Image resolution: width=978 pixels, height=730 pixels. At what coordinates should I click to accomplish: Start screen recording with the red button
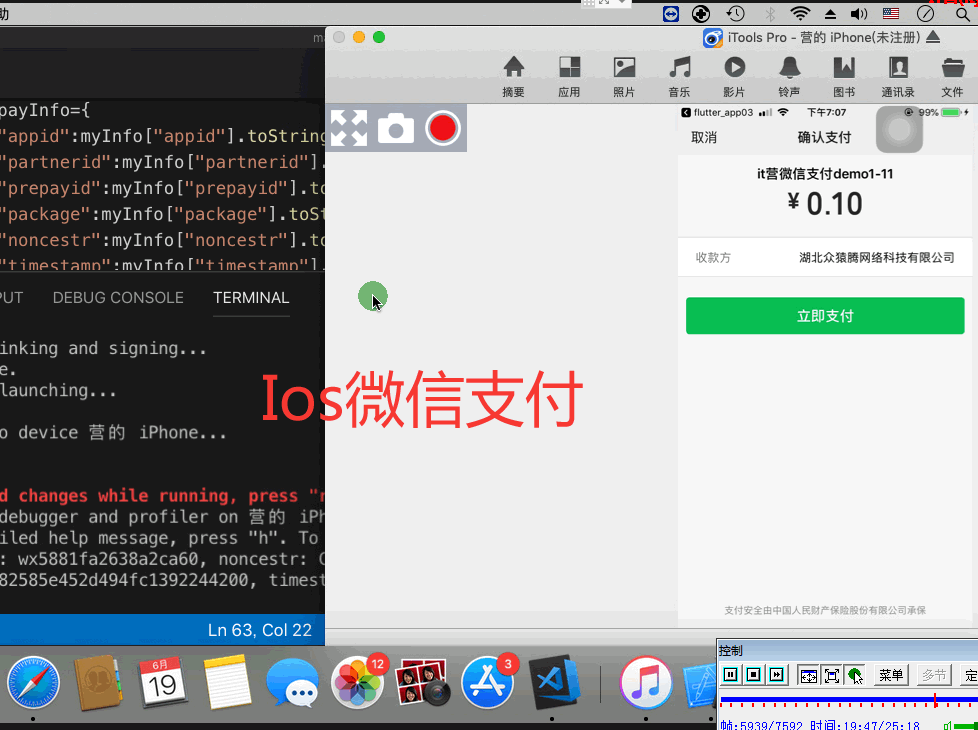point(443,128)
